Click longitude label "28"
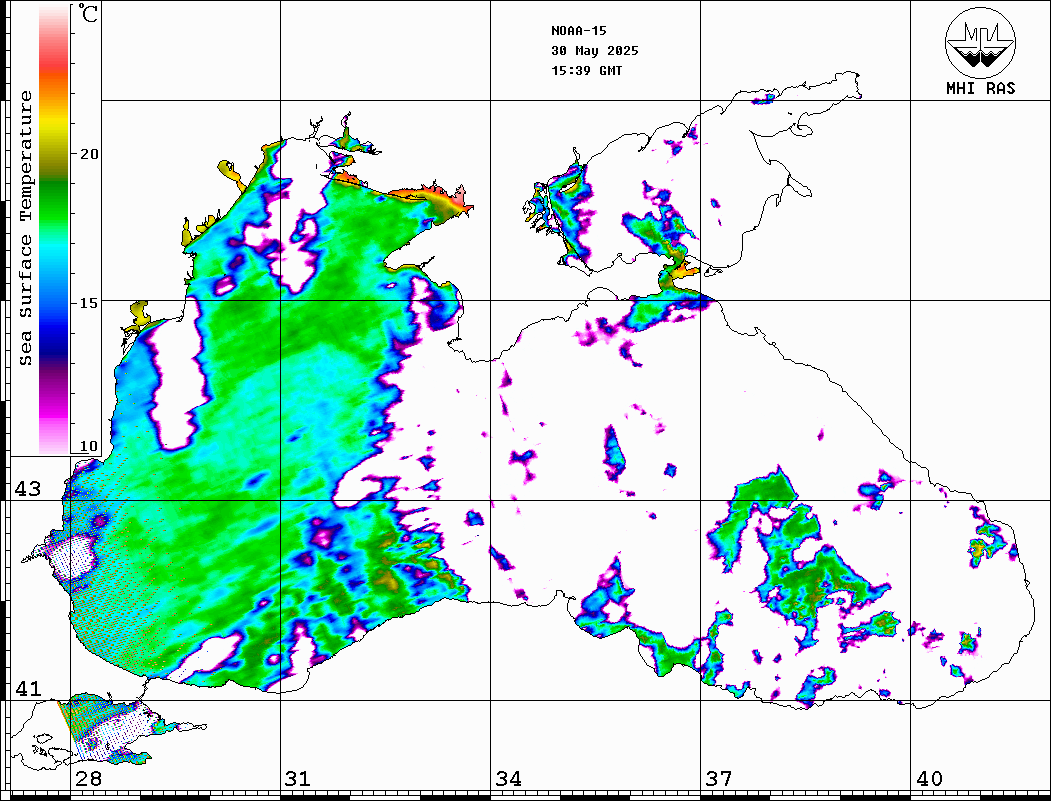This screenshot has height=801, width=1051. 88,778
